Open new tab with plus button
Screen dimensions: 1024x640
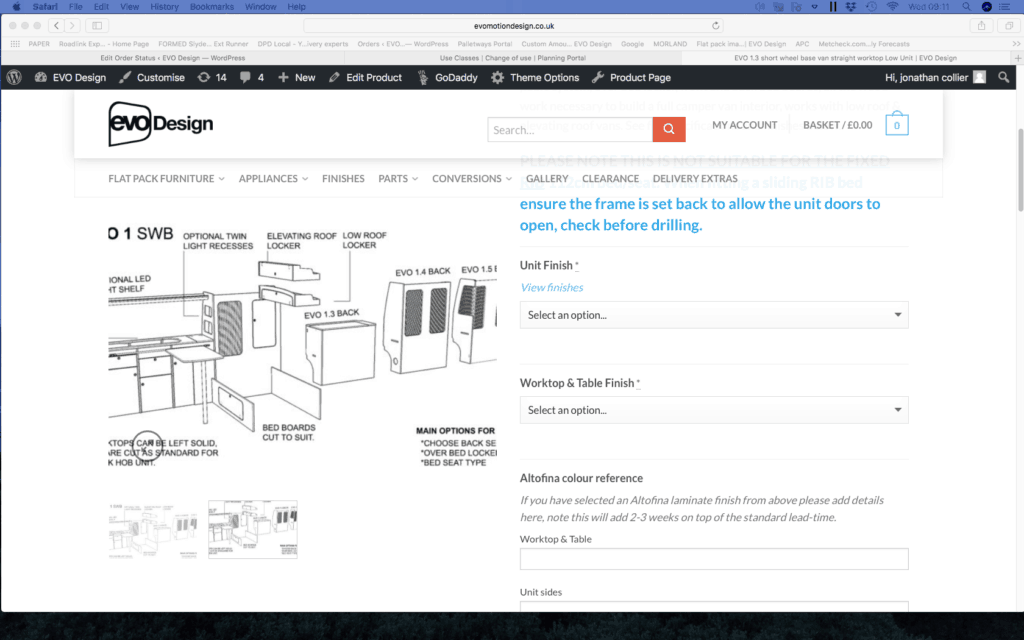(1017, 57)
